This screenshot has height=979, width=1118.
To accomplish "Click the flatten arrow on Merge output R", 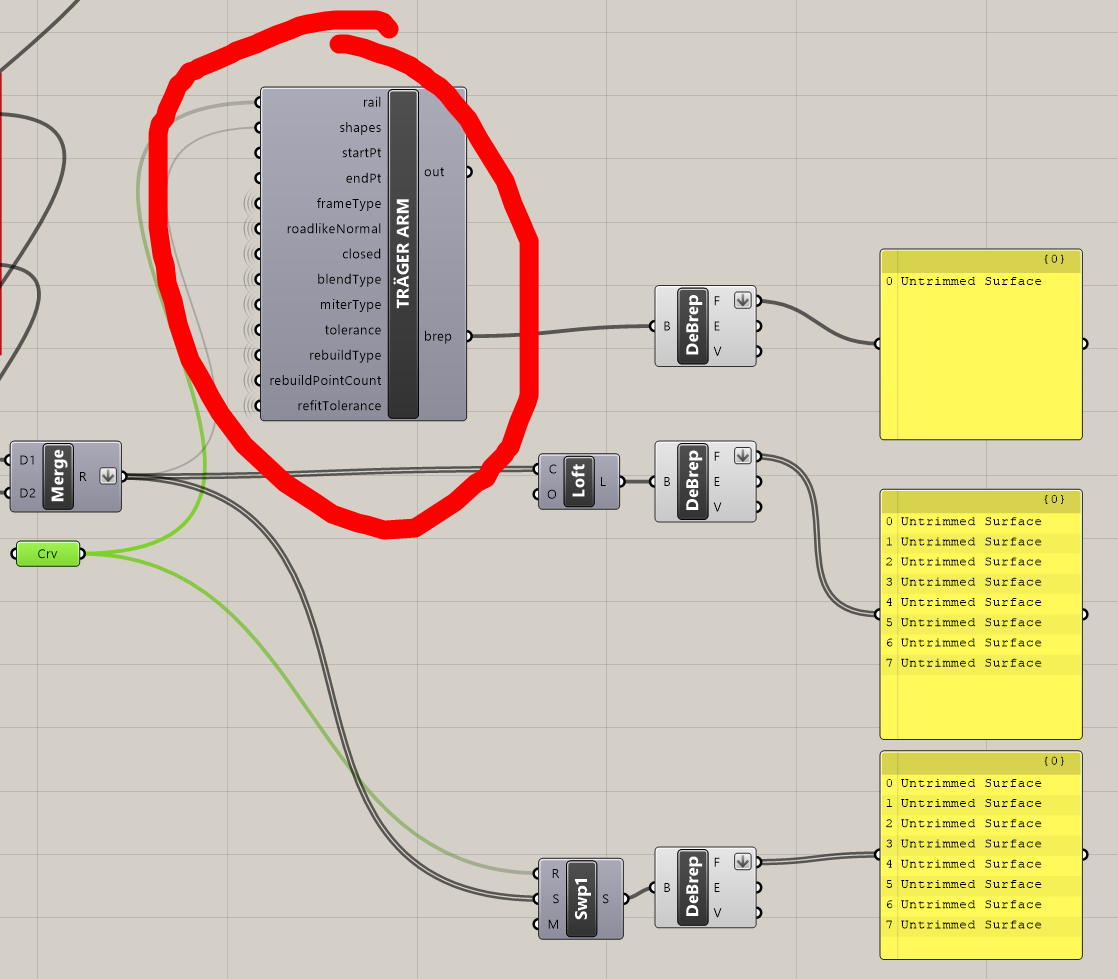I will (x=108, y=476).
